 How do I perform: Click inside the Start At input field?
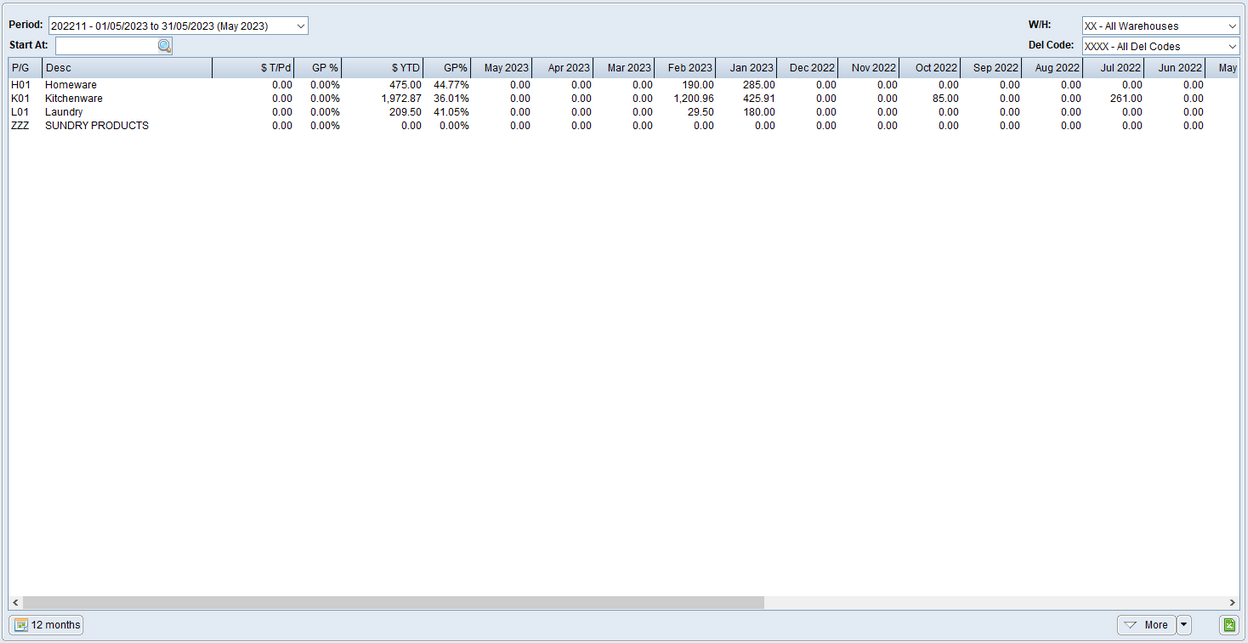click(x=105, y=45)
